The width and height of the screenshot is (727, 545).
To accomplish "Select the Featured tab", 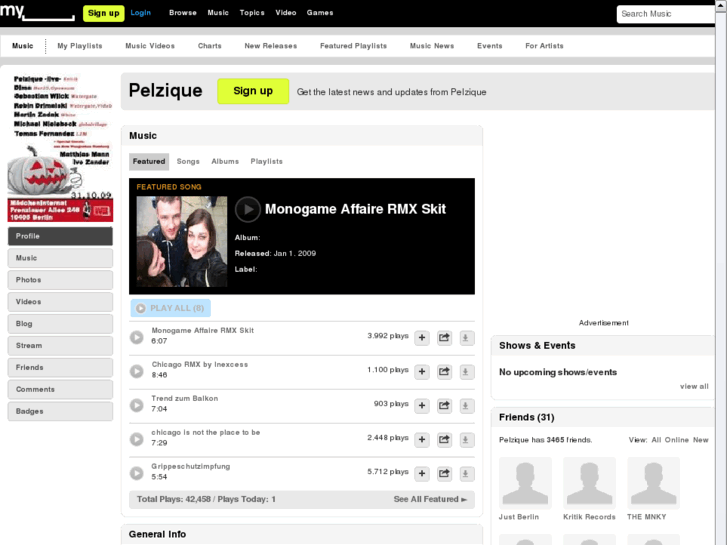I will point(149,161).
